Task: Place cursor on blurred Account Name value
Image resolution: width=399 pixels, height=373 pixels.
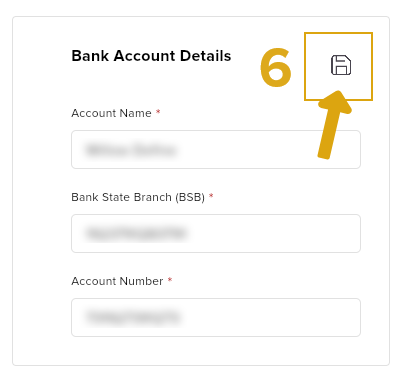Action: click(x=131, y=150)
